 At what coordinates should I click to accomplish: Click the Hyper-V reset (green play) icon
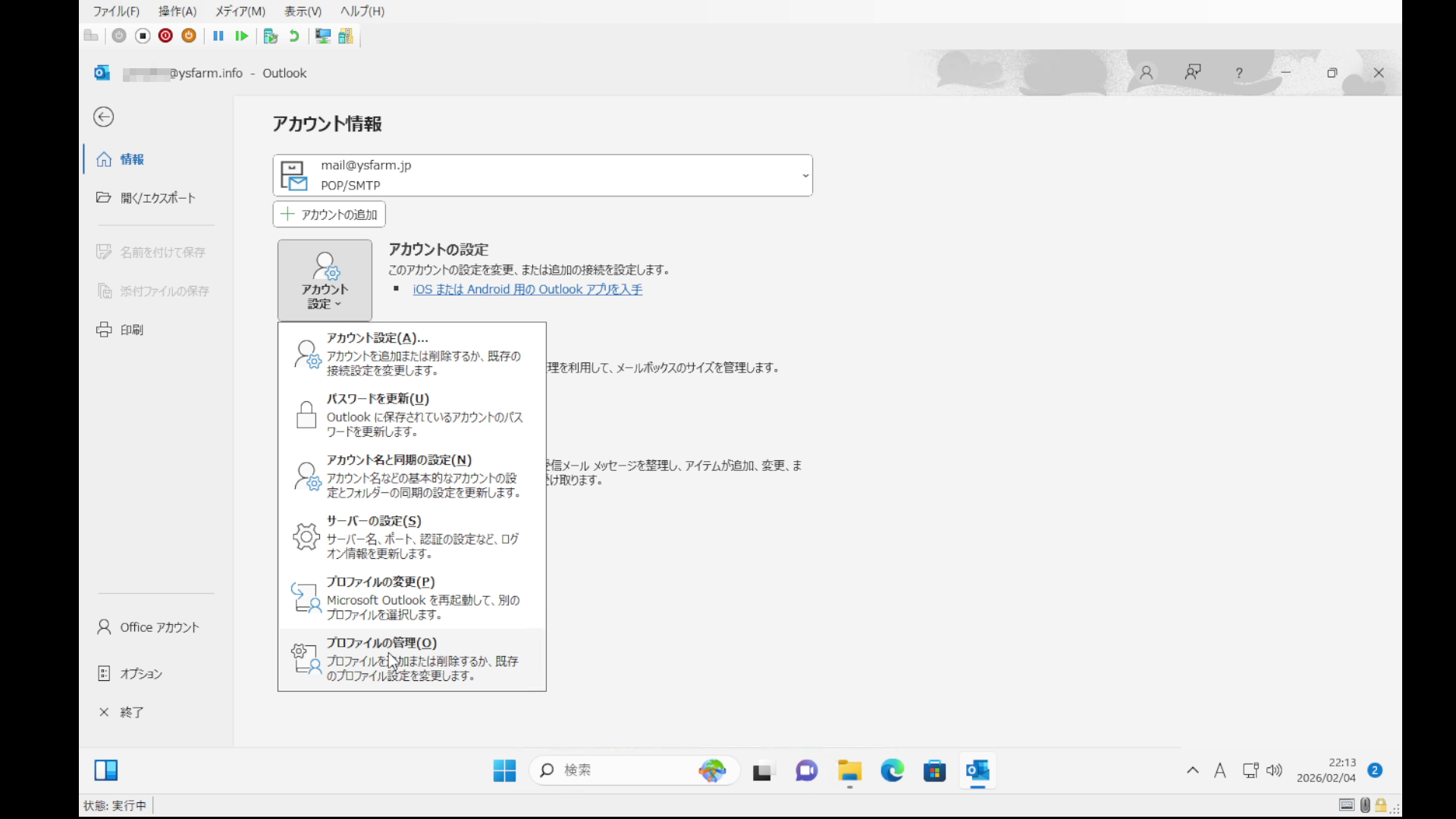click(x=241, y=36)
